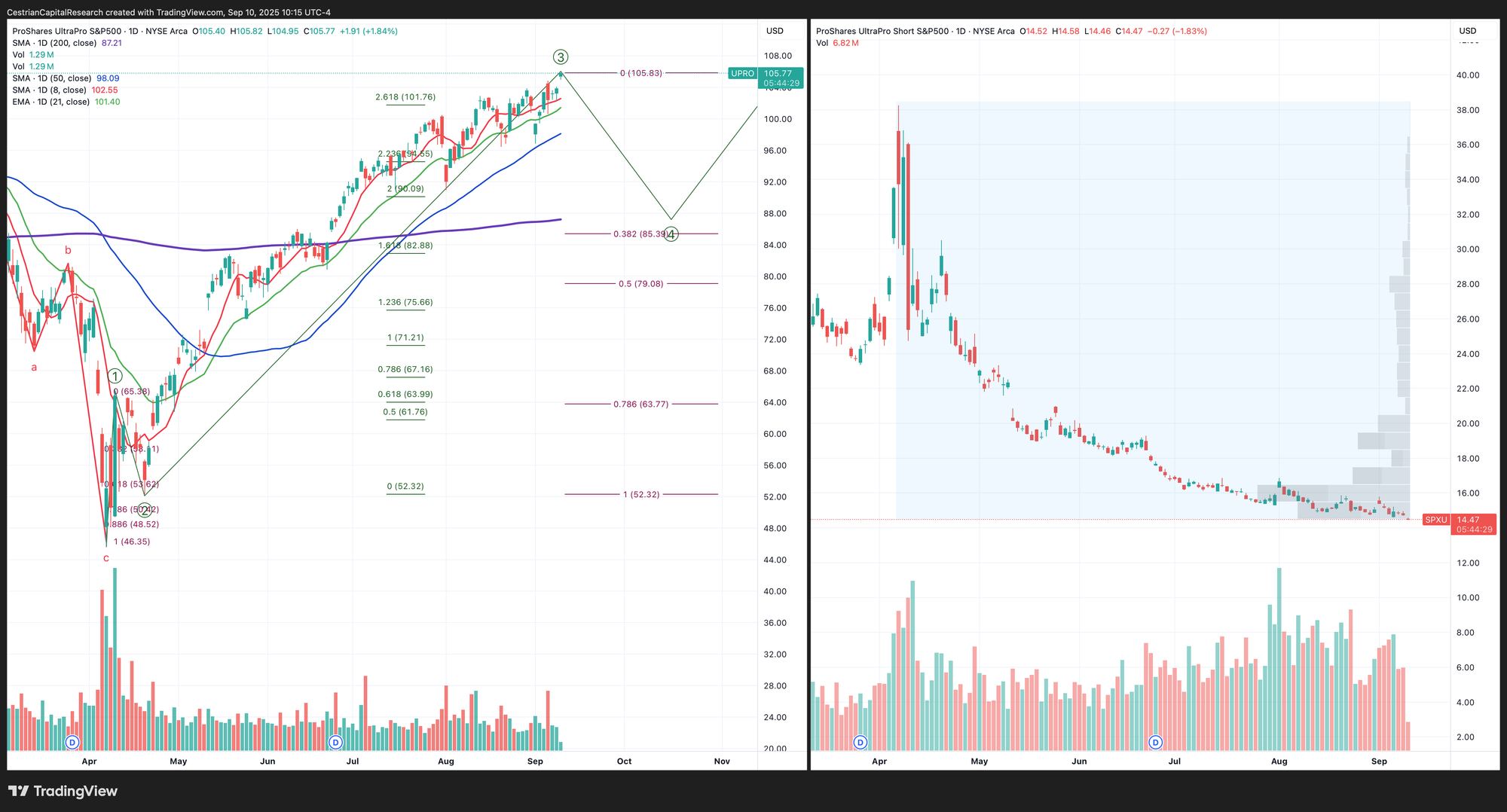1507x812 pixels.
Task: Select the Fib extension 2 (90.09)
Action: coord(405,189)
